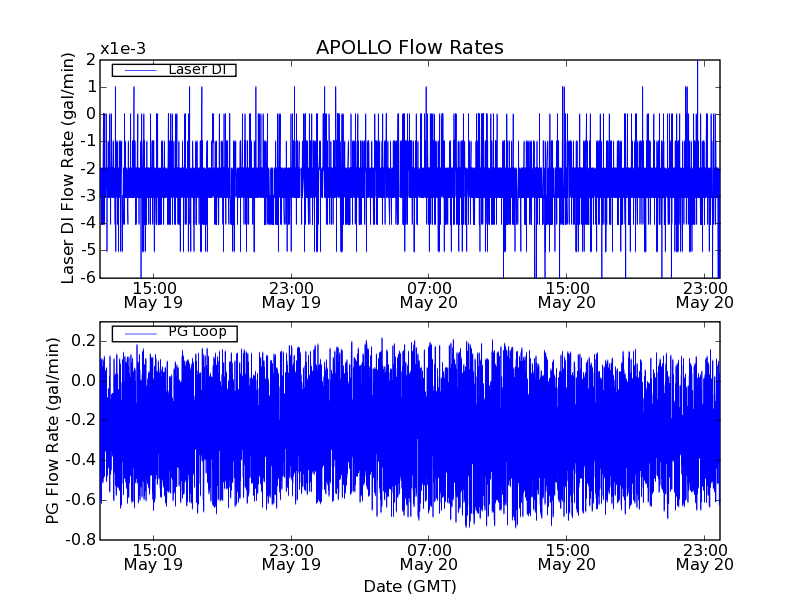
Task: Click the Laser DI Flow Rate y-axis label
Action: [x=68, y=168]
